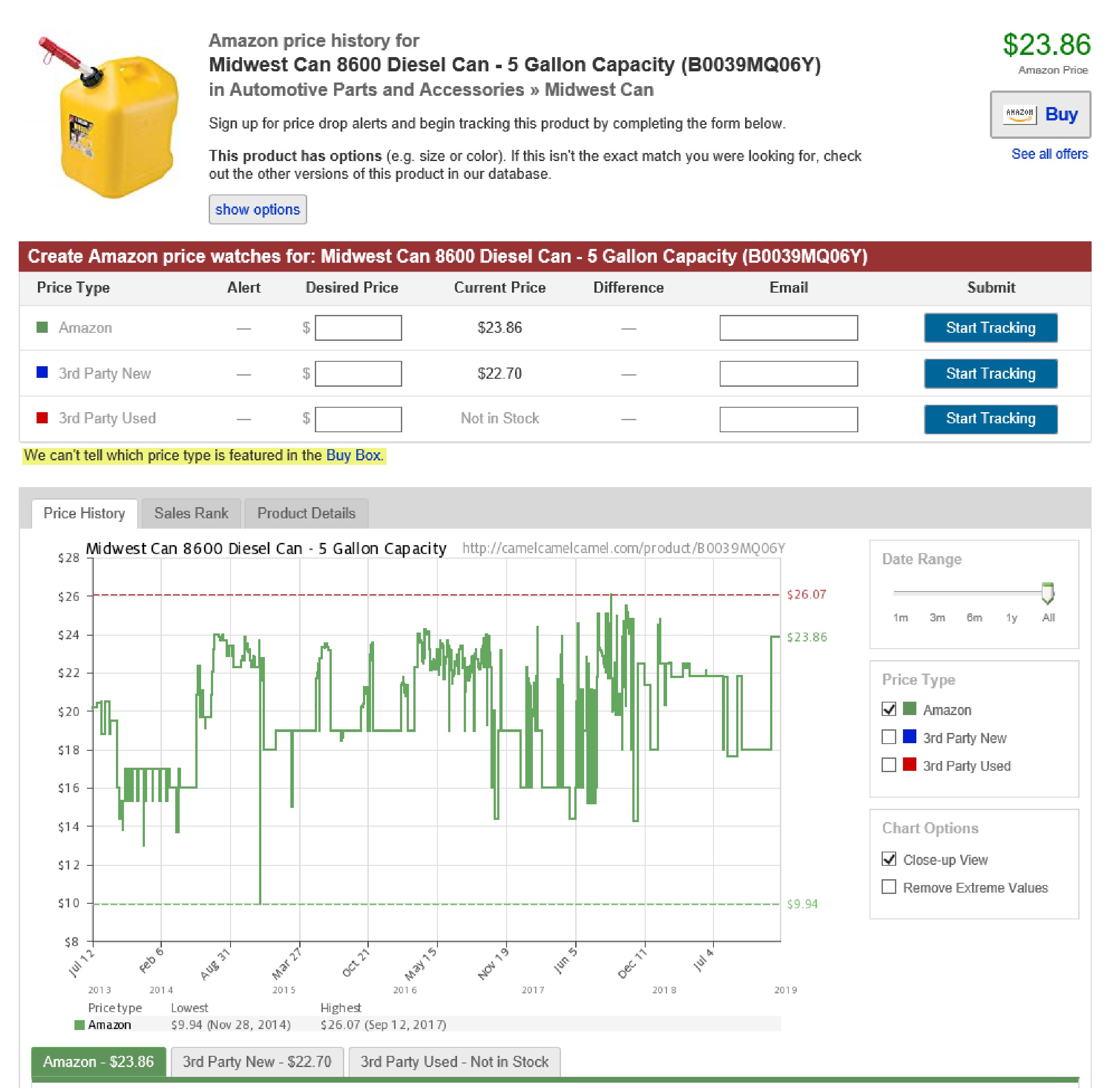Viewport: 1113px width, 1092px height.
Task: Click the green Amazon swatch under Price Type
Action: coord(909,709)
